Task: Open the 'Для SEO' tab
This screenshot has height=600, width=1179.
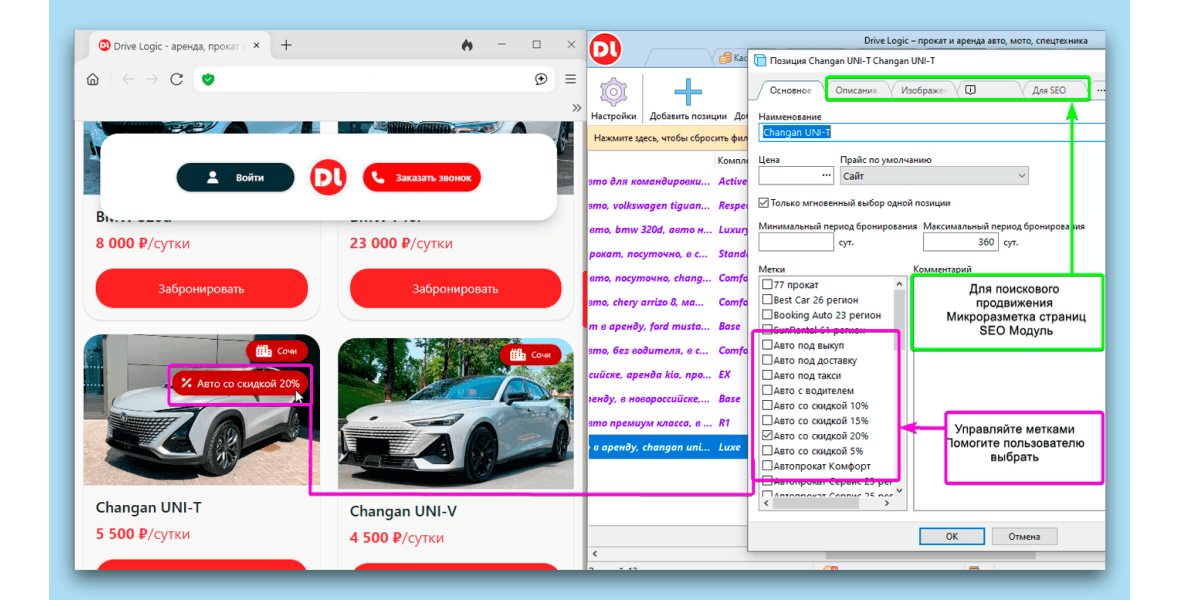Action: [x=1048, y=91]
